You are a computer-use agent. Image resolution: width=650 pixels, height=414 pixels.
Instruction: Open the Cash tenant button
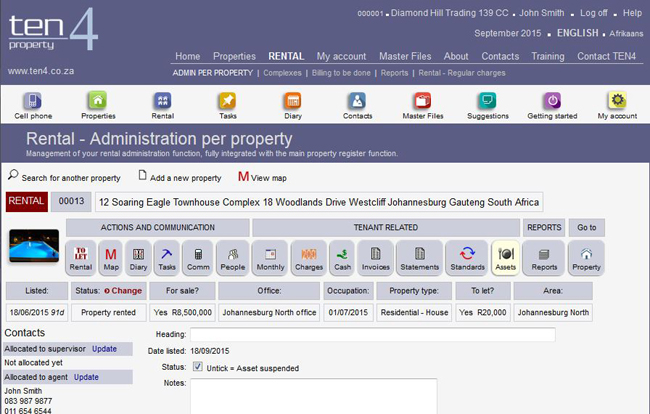coord(342,258)
